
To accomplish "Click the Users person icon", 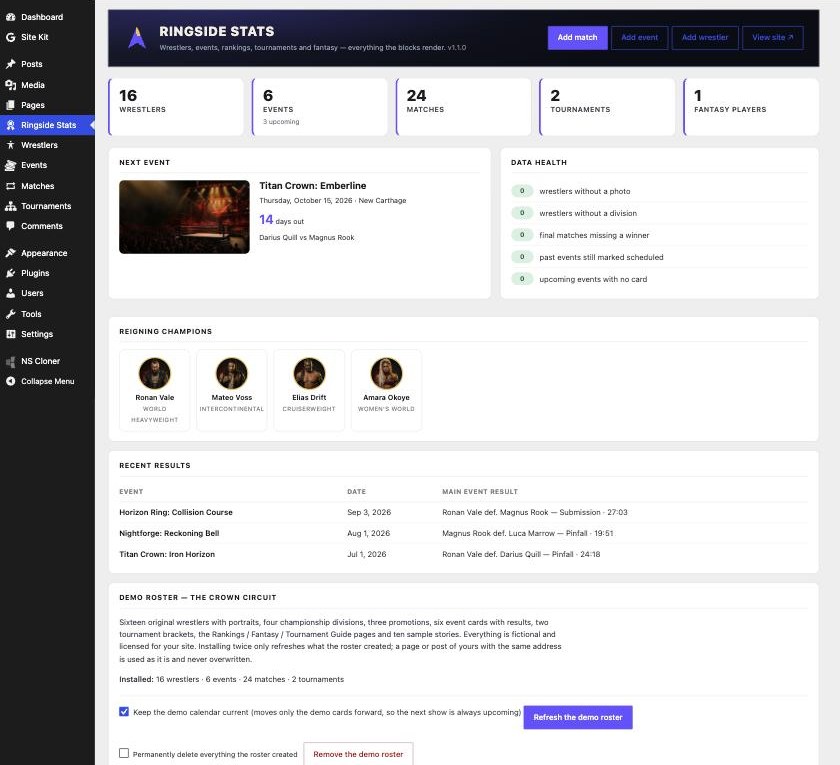I will 10,293.
